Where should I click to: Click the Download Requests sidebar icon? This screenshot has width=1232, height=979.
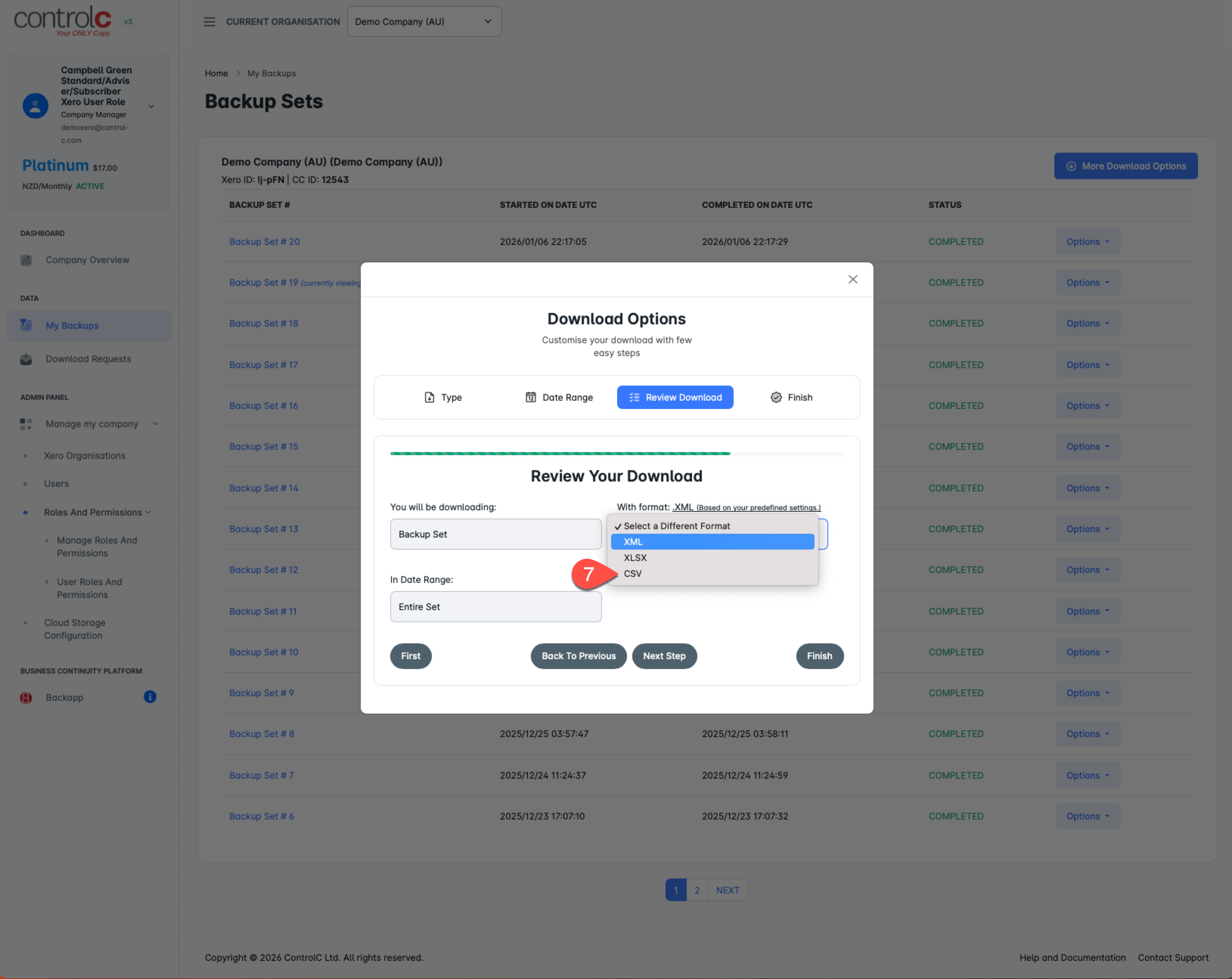(x=26, y=359)
